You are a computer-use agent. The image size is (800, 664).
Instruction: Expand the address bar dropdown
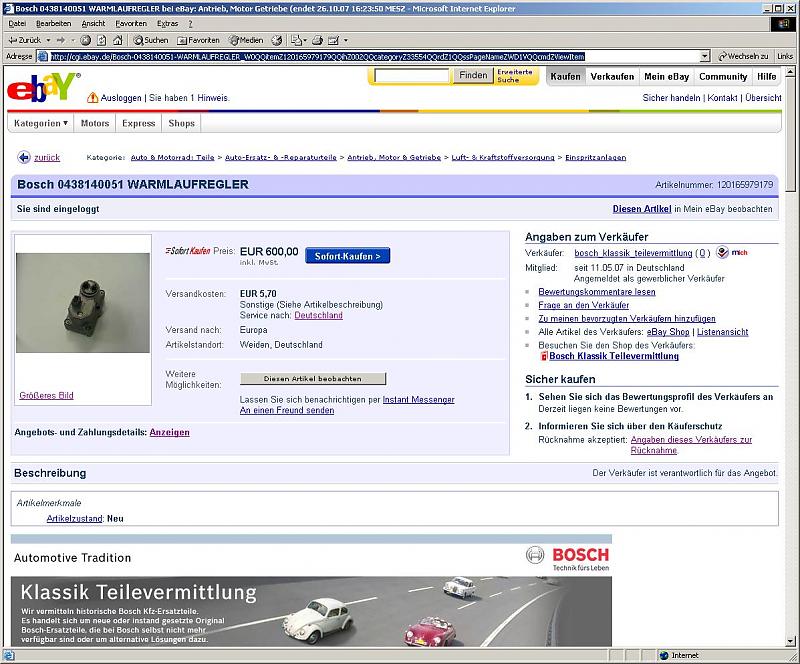pyautogui.click(x=705, y=56)
